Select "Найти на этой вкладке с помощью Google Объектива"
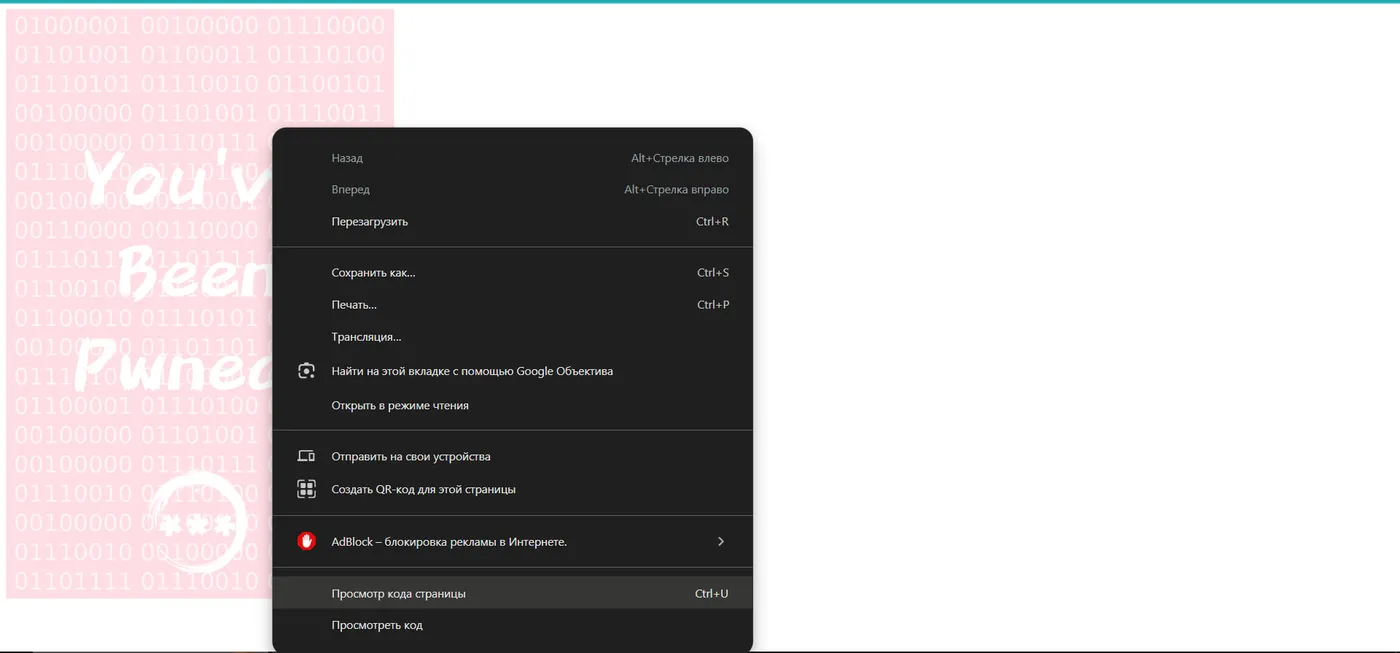The image size is (1400, 653). click(512, 371)
